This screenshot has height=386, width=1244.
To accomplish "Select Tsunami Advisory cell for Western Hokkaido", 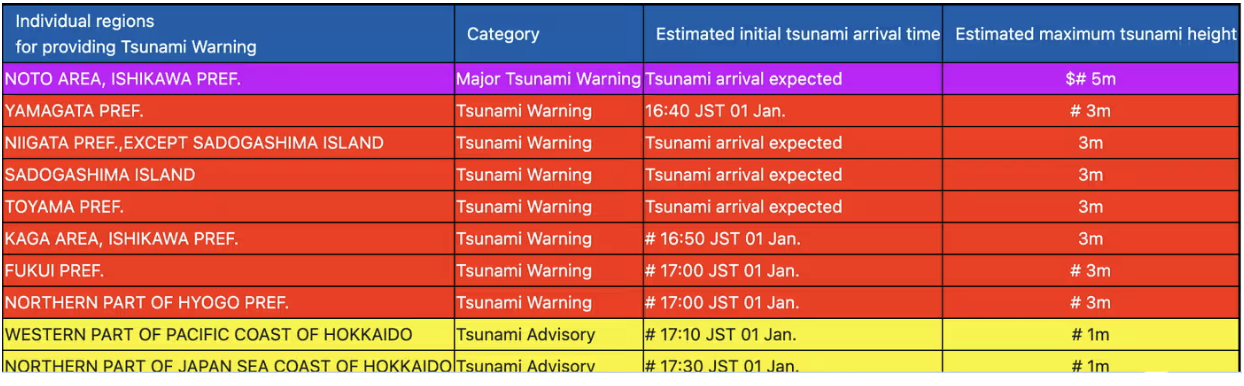I will coord(549,335).
